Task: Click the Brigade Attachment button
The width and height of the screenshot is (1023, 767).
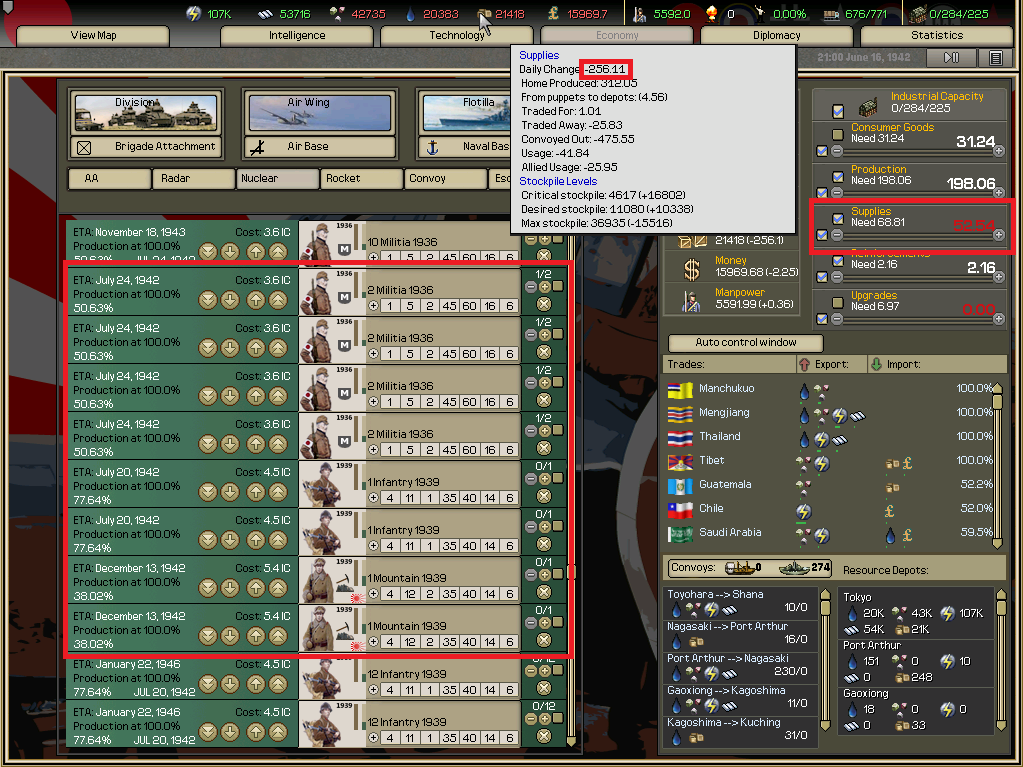Action: (x=146, y=147)
